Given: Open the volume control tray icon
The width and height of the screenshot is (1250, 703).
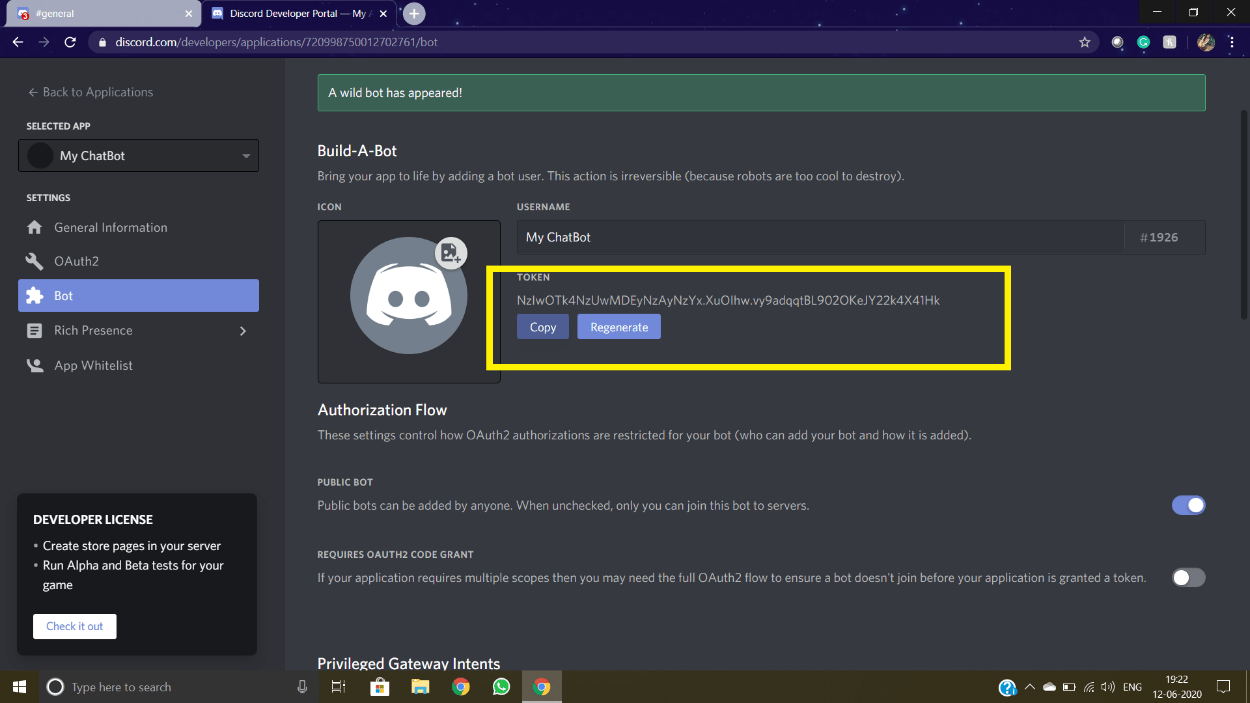Looking at the screenshot, I should (1108, 687).
